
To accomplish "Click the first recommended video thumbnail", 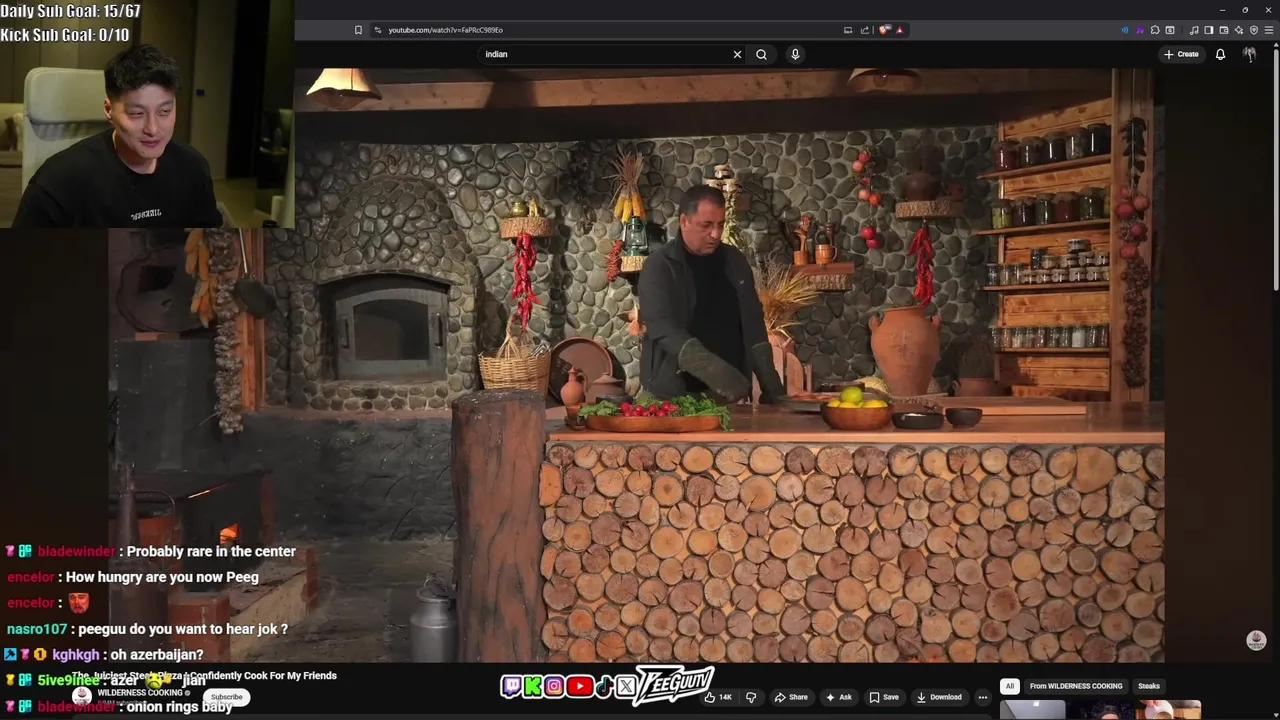I will click(1032, 710).
